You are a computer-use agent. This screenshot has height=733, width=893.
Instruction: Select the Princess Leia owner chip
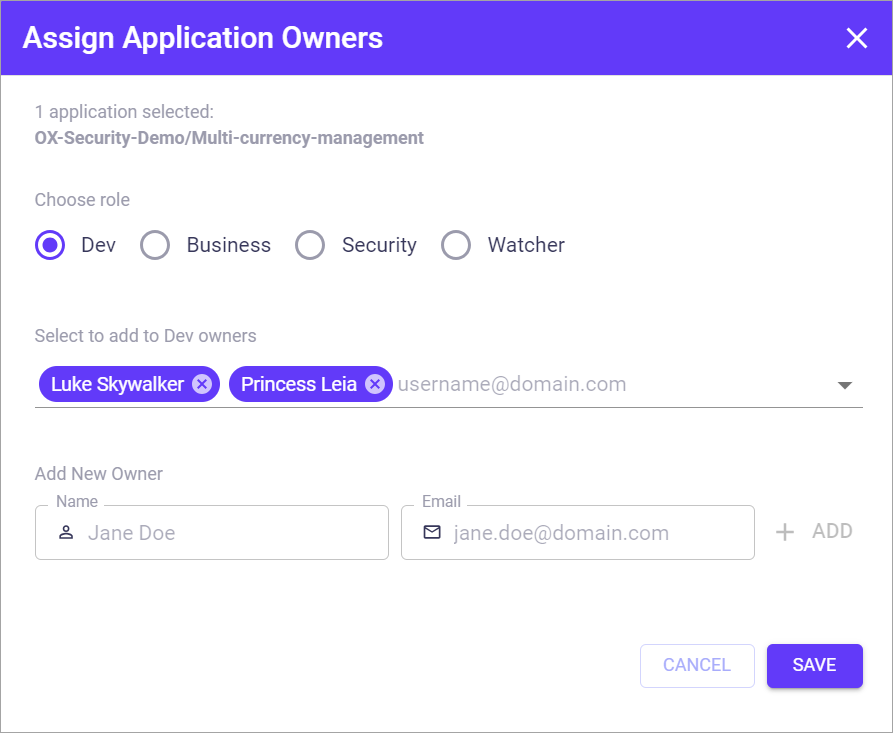pyautogui.click(x=299, y=384)
